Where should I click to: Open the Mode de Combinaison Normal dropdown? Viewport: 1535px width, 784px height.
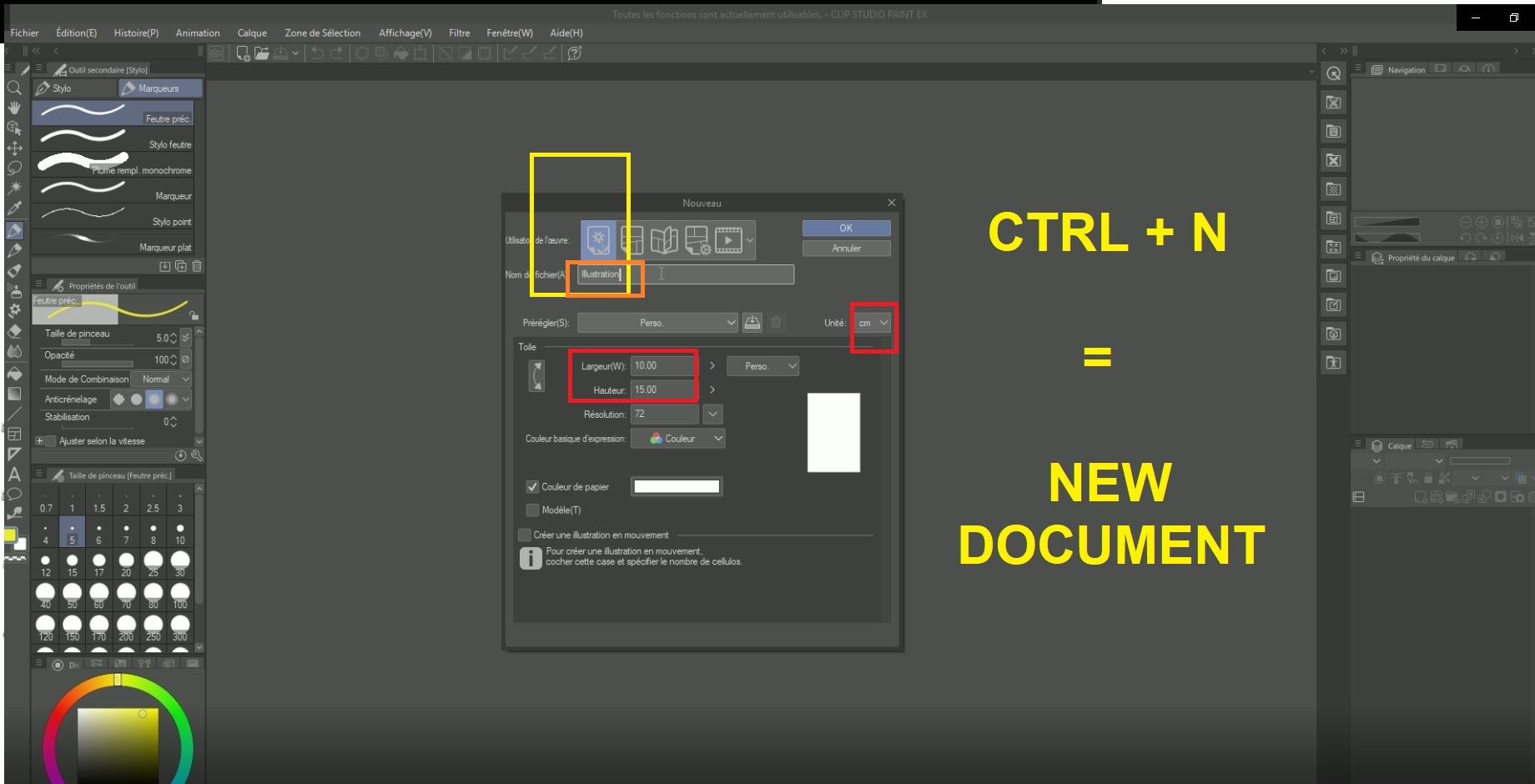[161, 379]
